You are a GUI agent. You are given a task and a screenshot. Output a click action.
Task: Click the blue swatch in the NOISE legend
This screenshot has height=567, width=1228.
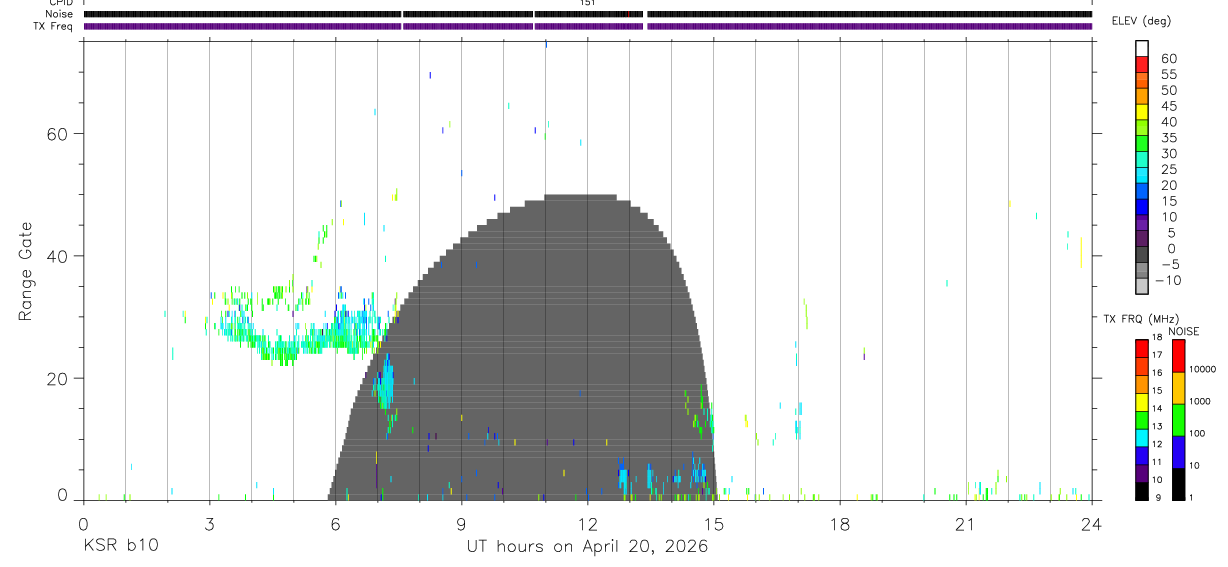(x=1178, y=452)
